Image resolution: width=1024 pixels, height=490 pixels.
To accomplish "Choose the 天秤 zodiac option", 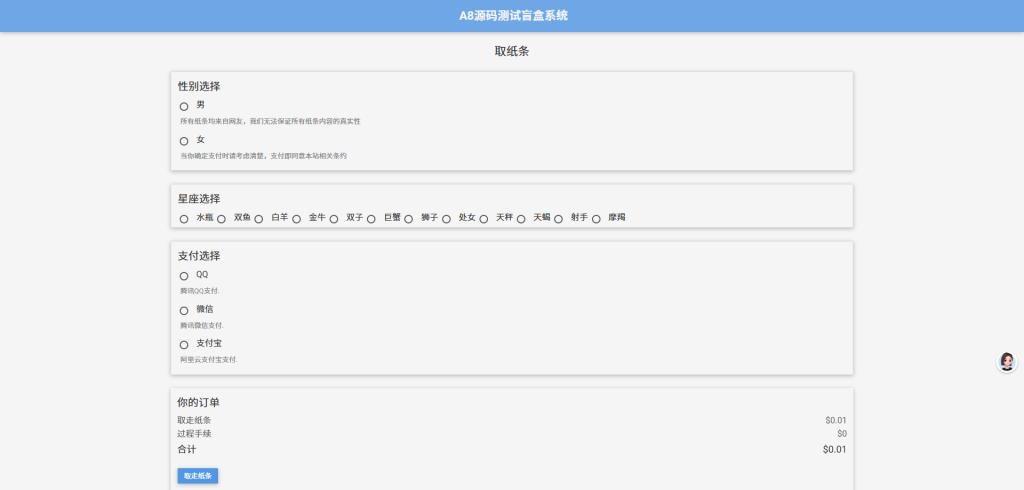I will 484,219.
